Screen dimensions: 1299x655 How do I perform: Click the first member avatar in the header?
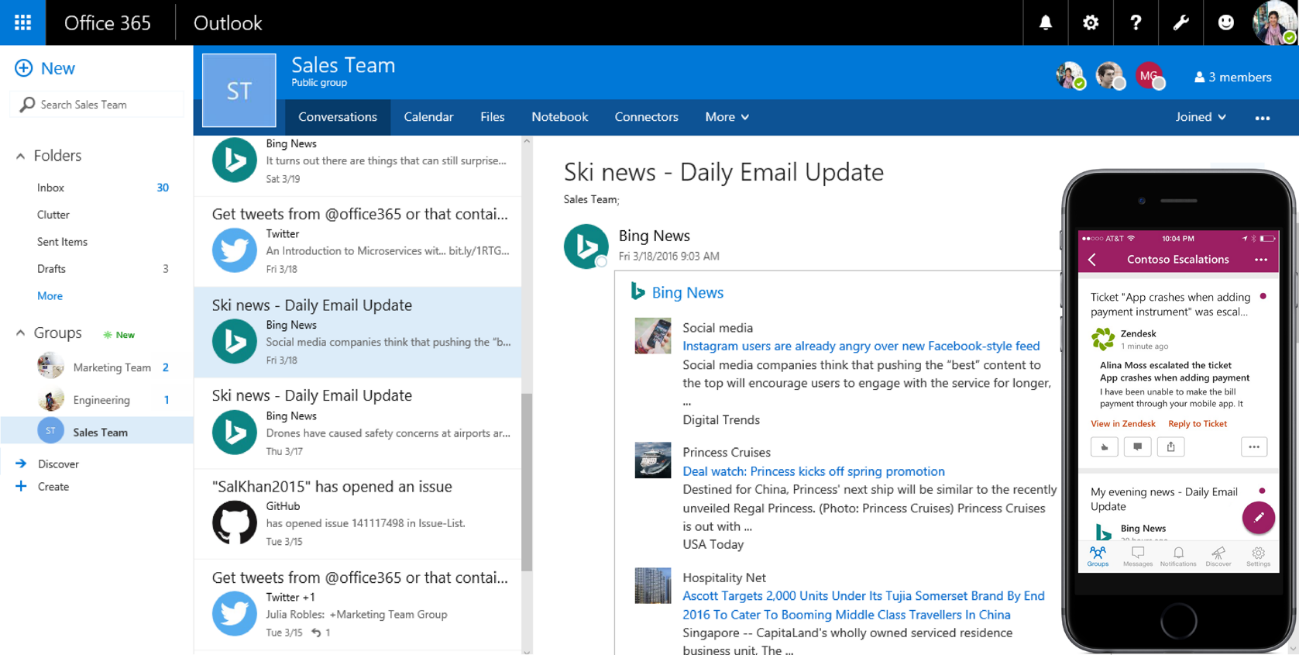(x=1069, y=75)
